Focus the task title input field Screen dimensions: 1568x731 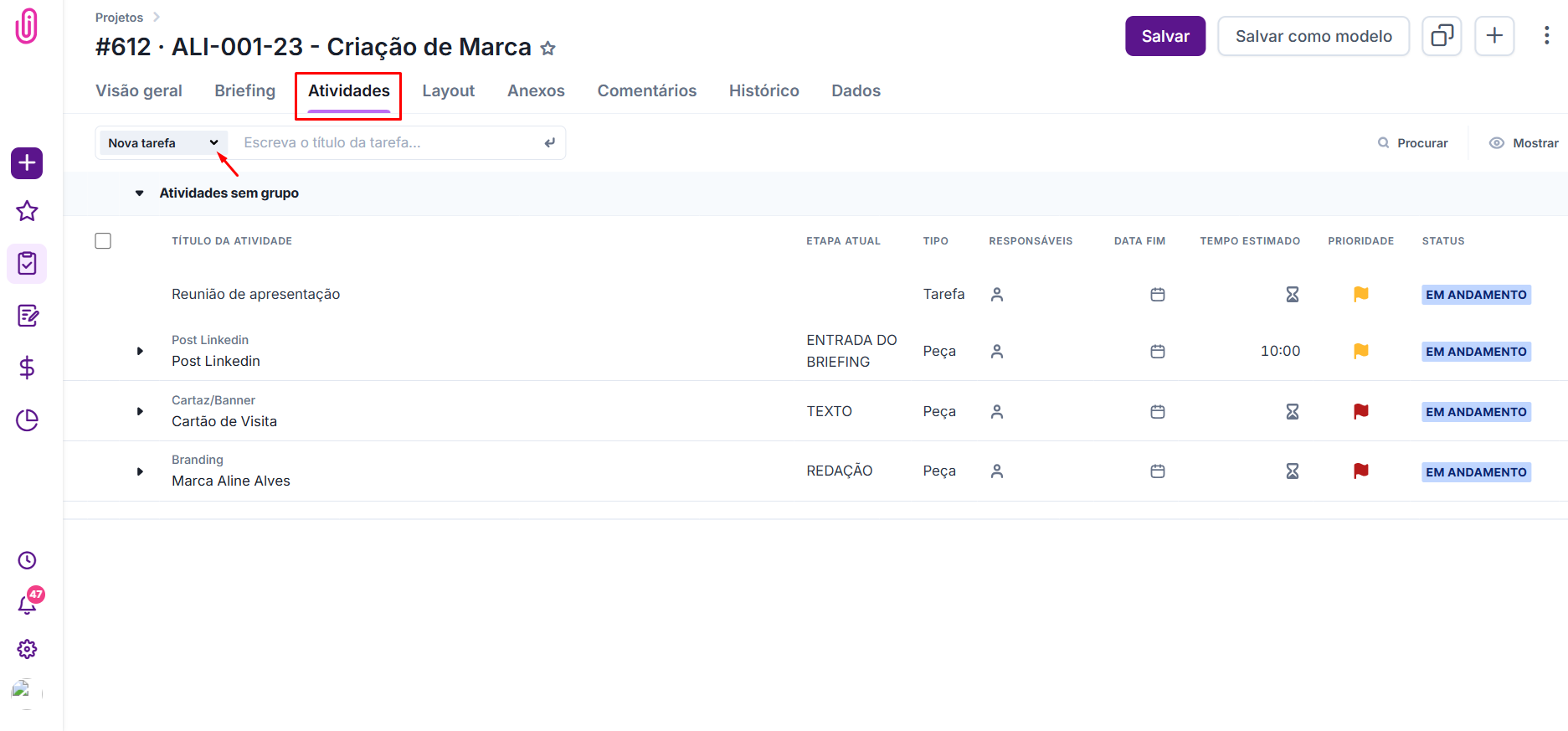coord(389,143)
